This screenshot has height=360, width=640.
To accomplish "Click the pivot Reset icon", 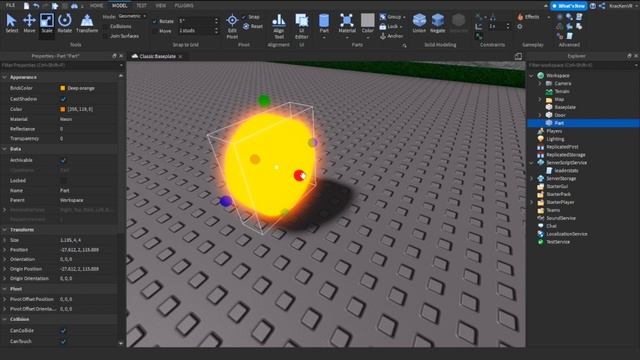I will [246, 26].
